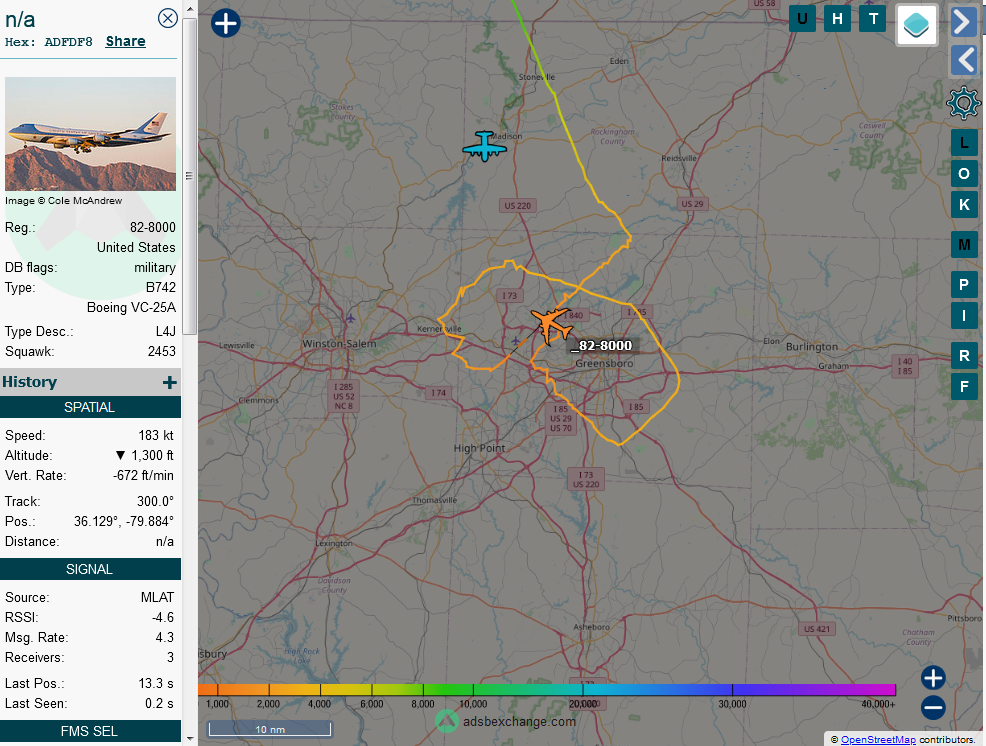
Task: Open the Air Force One aircraft photo
Action: point(91,134)
